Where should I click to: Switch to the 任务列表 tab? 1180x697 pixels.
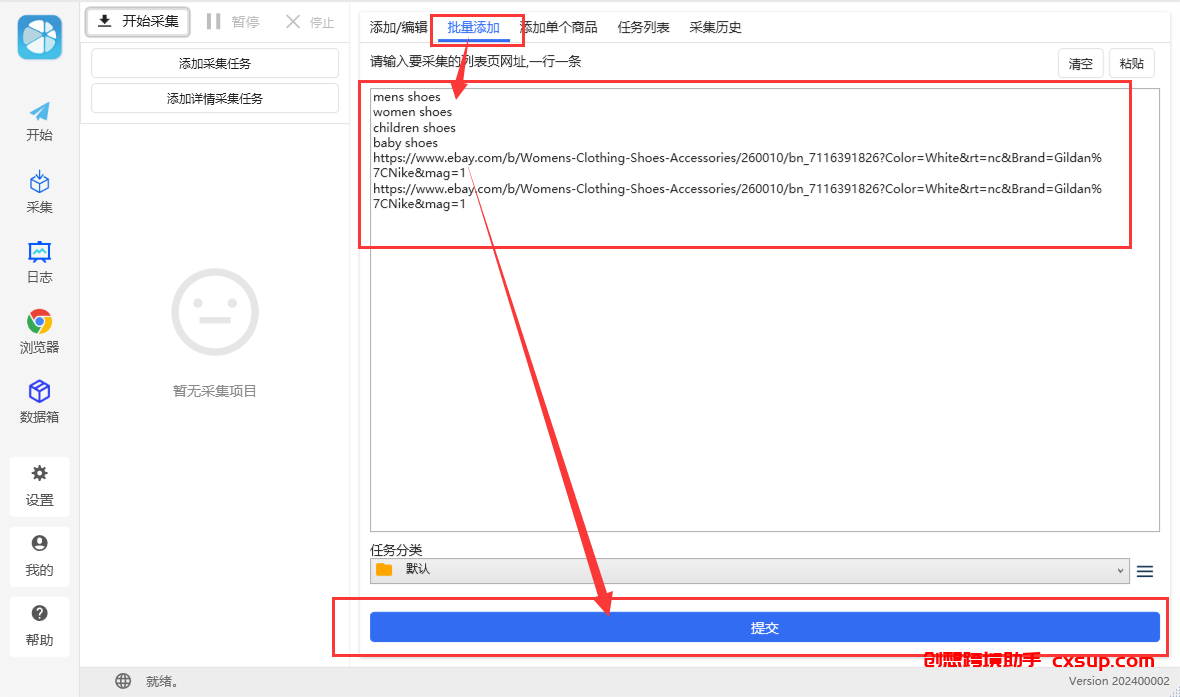[643, 28]
